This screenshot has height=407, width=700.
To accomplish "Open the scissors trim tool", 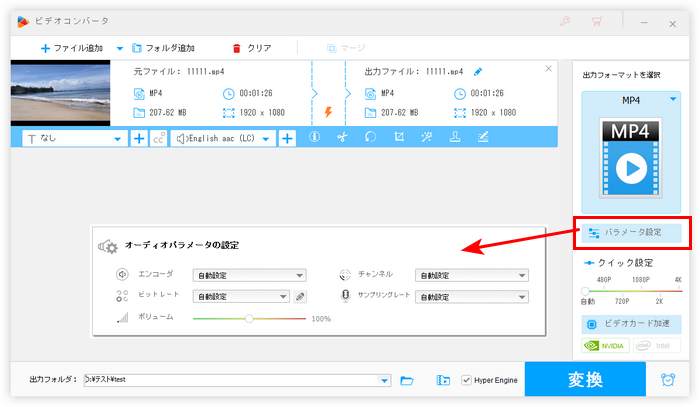I will (x=342, y=137).
